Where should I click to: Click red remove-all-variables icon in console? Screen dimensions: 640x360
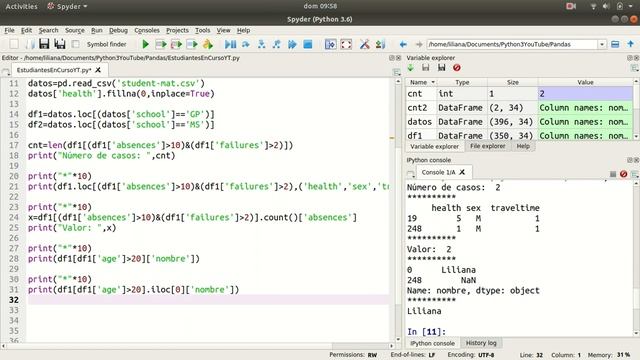pyautogui.click(x=623, y=174)
